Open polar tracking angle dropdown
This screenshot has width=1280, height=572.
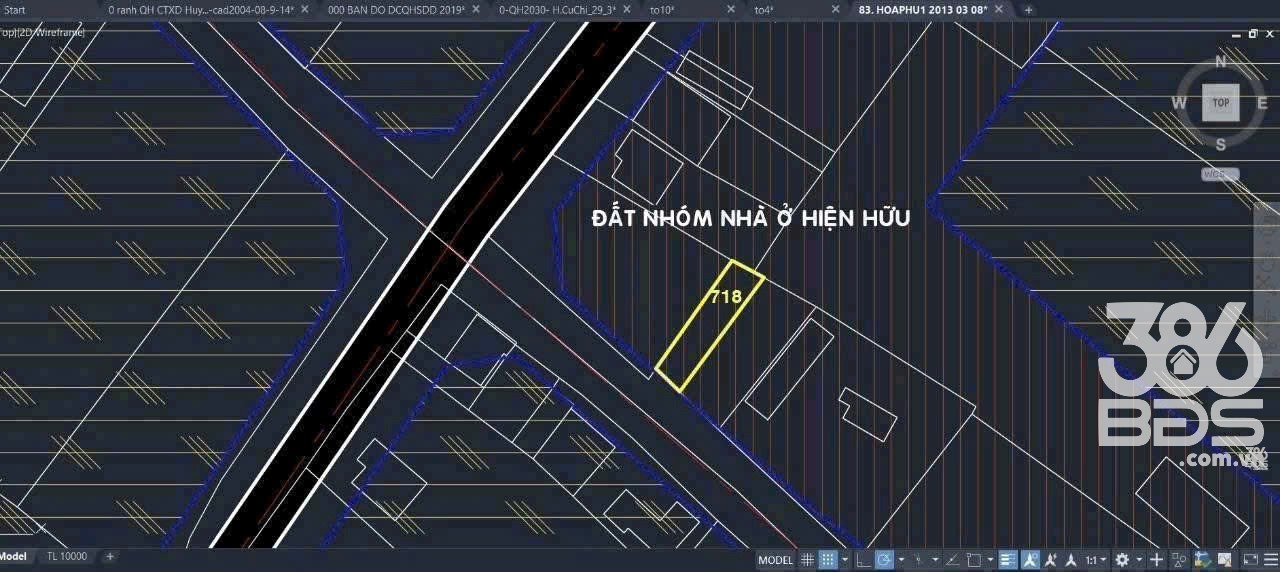pos(901,560)
